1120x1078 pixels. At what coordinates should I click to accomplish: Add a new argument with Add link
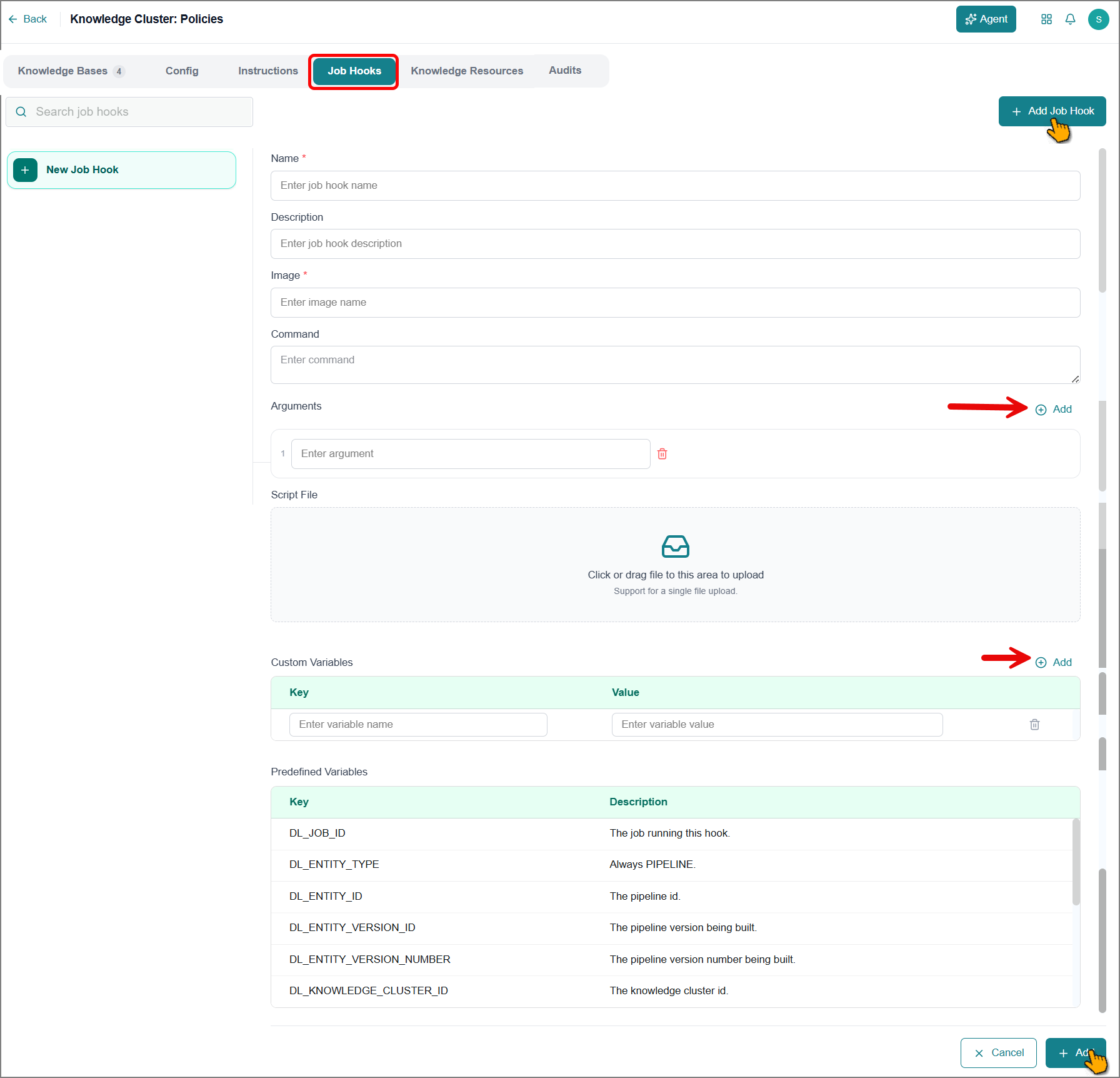1054,410
